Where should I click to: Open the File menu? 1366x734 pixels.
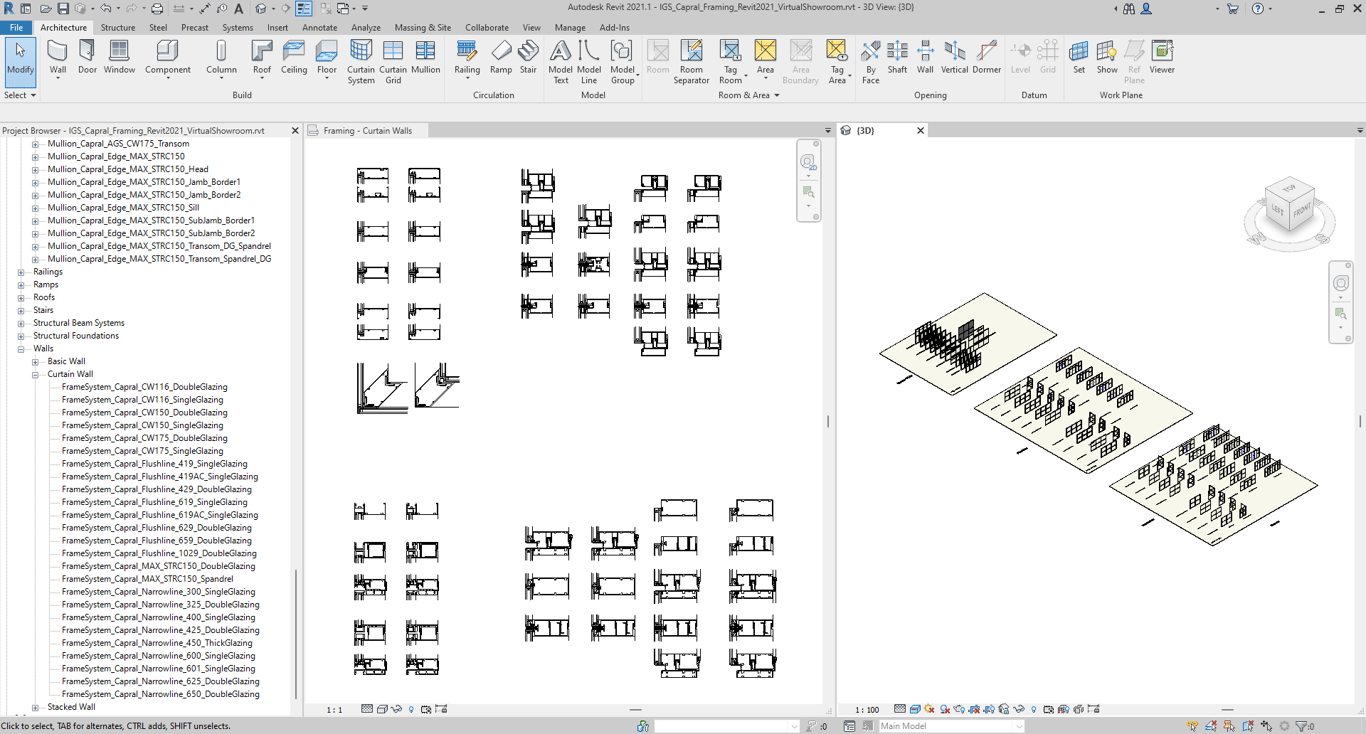point(16,28)
